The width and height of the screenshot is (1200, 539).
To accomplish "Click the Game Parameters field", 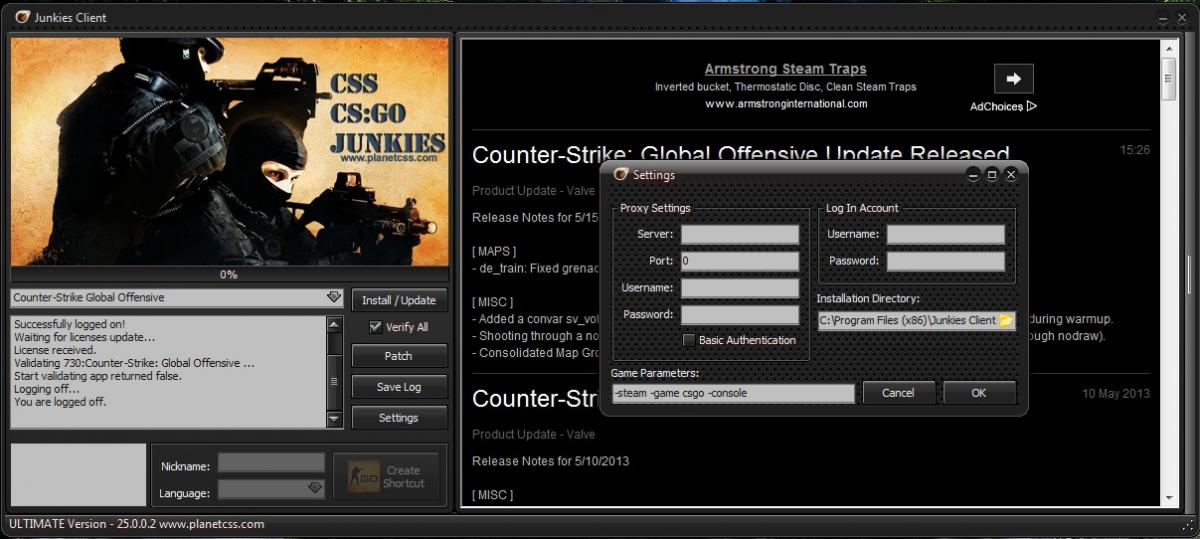I will click(733, 393).
